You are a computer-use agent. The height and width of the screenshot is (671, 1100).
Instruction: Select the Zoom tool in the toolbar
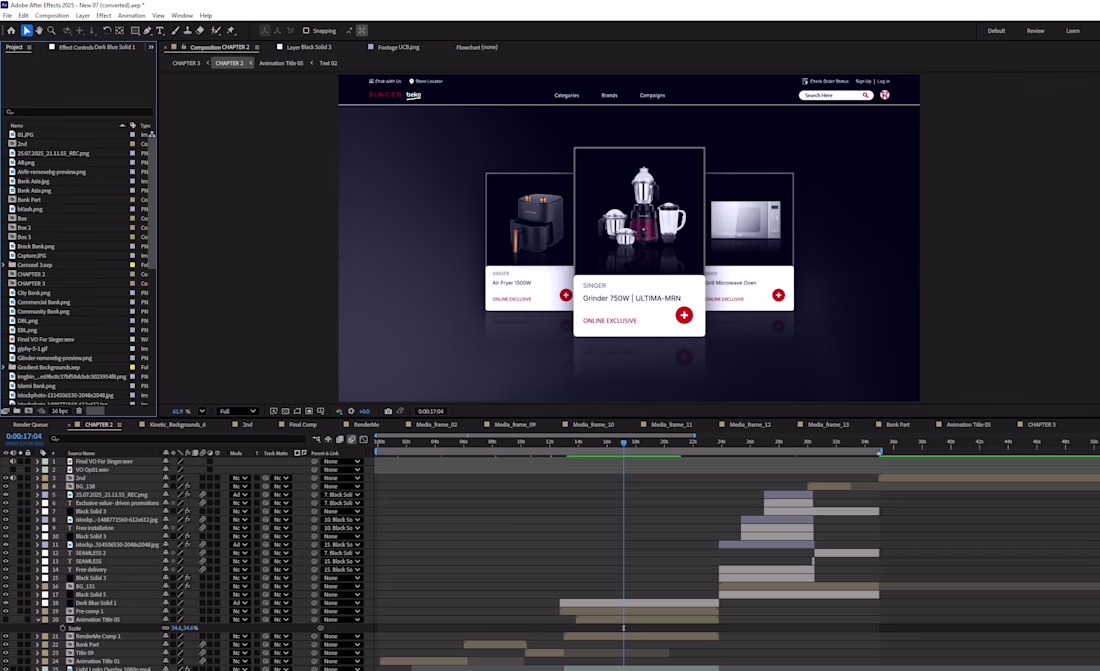[x=52, y=31]
